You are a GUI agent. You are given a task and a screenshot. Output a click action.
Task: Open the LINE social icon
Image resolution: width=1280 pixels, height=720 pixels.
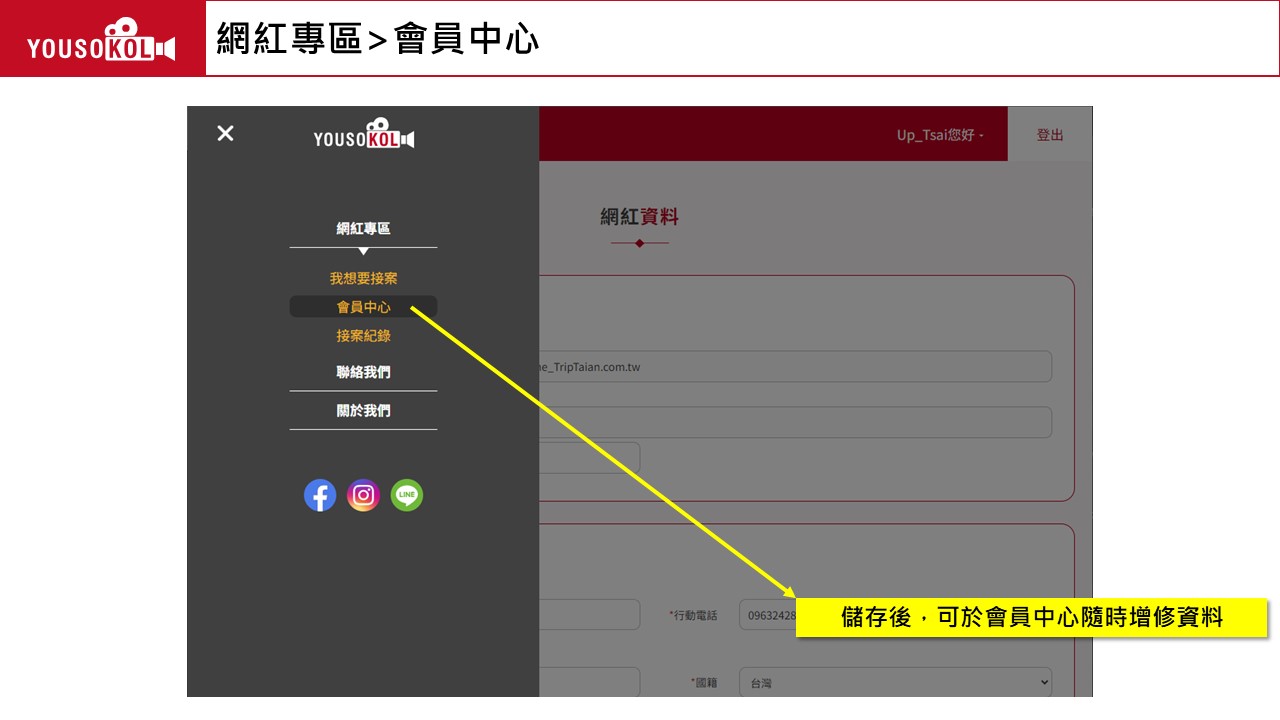(x=407, y=495)
